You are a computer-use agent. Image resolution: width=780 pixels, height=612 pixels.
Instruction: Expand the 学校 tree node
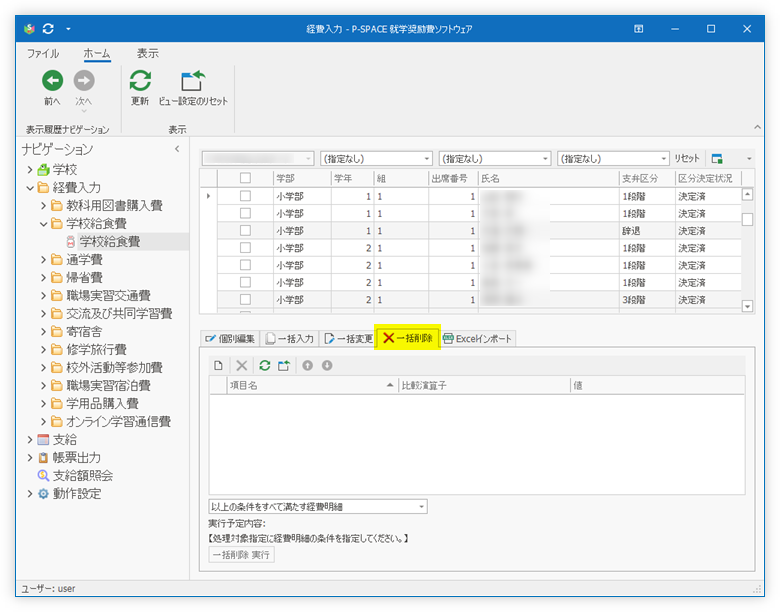click(30, 170)
